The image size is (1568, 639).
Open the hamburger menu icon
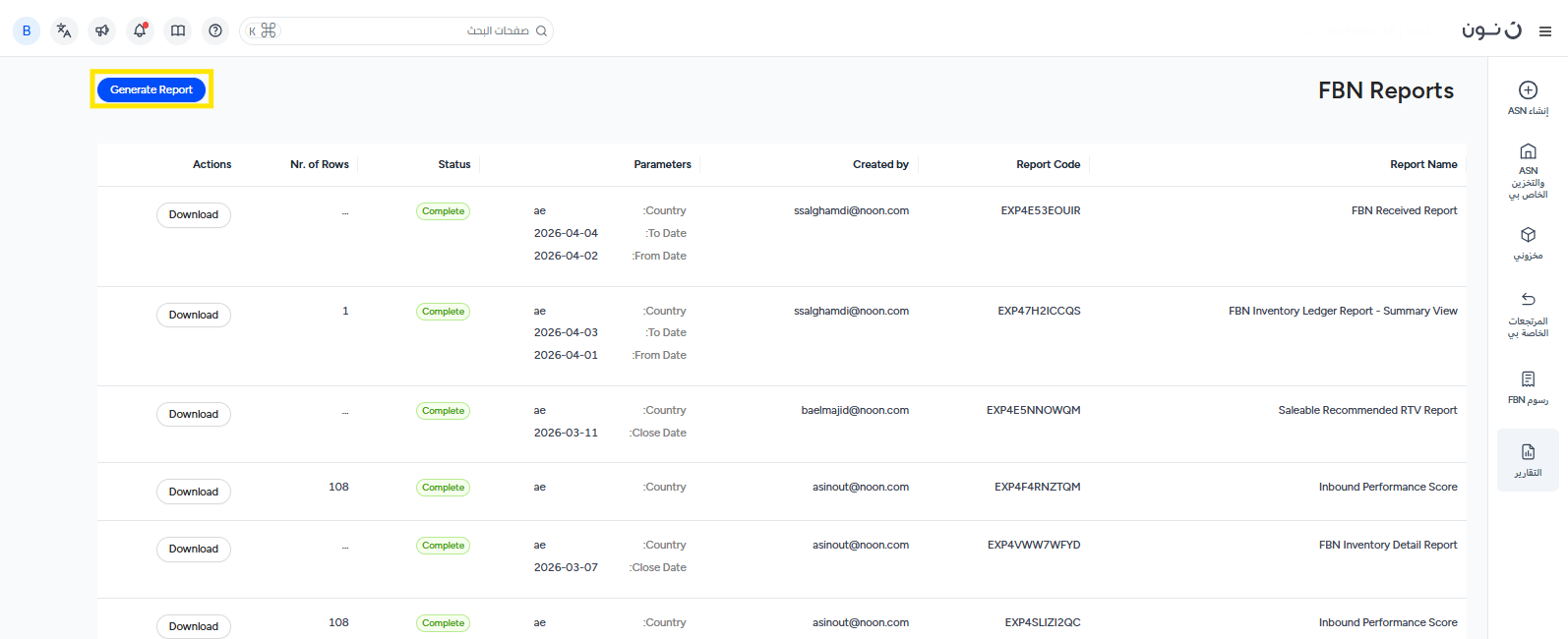1545,31
